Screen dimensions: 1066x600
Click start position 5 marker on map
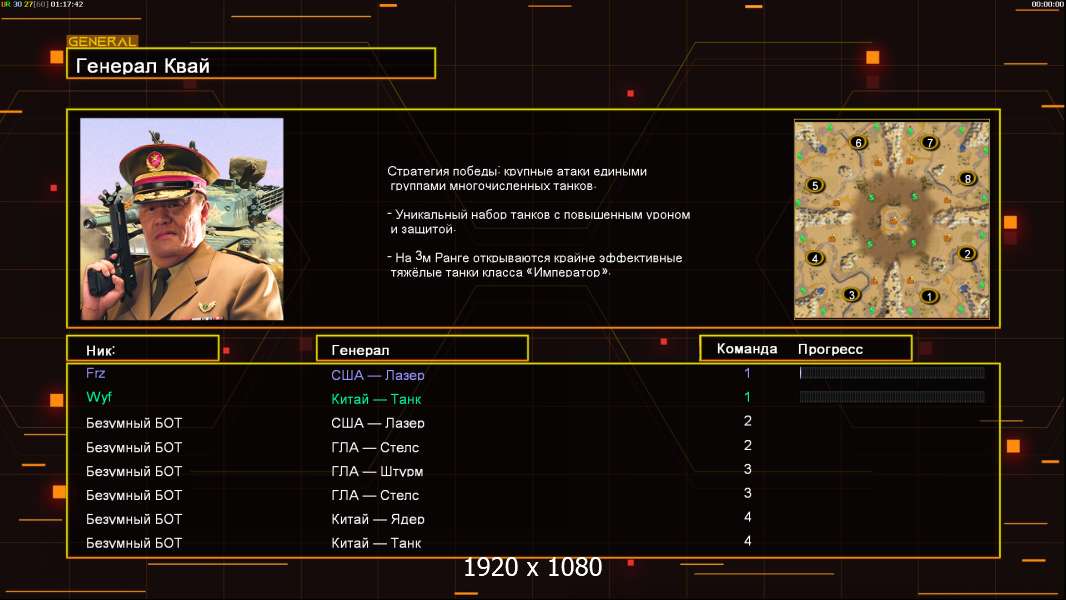tap(815, 185)
